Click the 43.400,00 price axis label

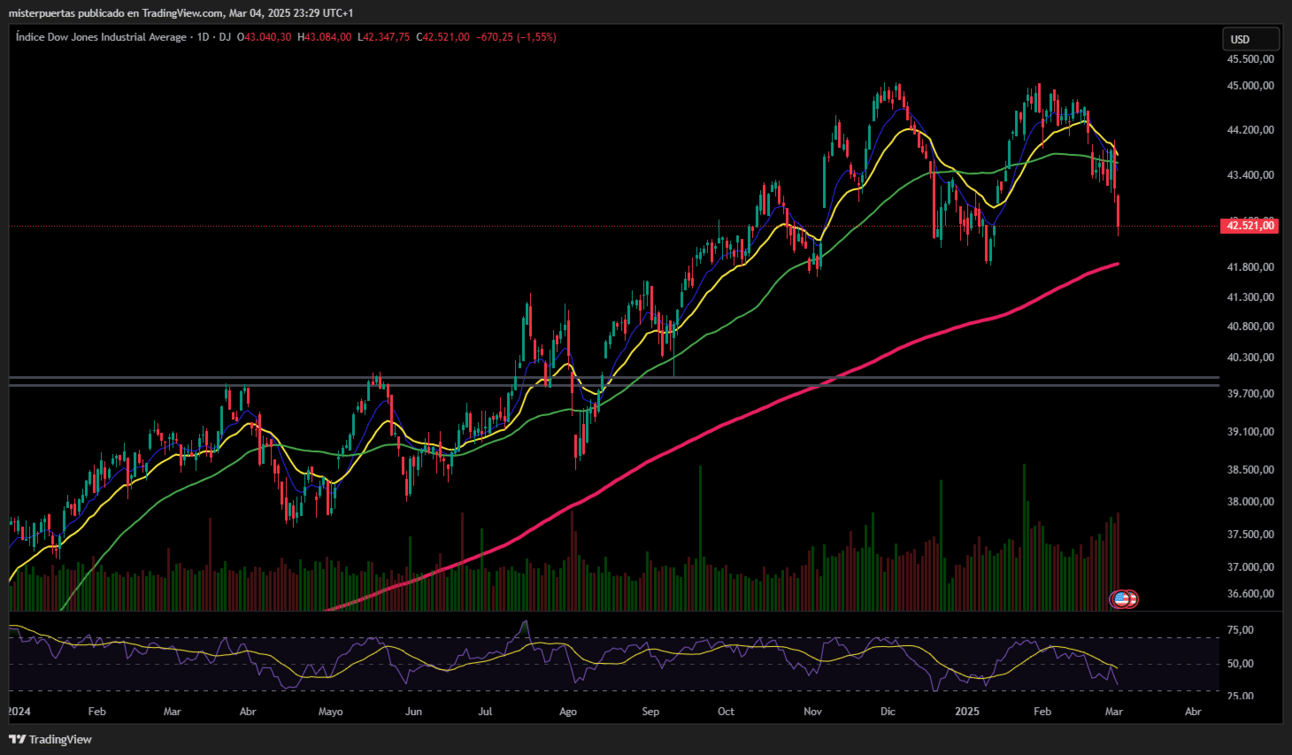point(1251,176)
